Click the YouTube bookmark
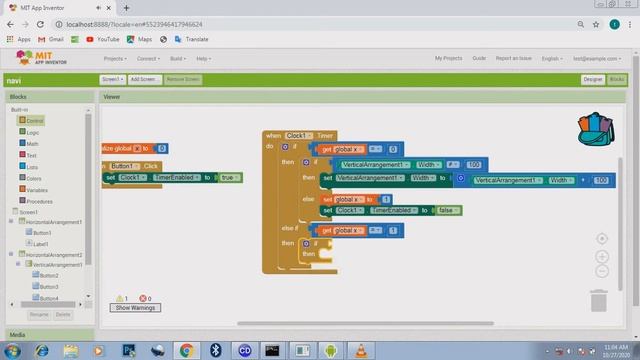 tap(103, 39)
